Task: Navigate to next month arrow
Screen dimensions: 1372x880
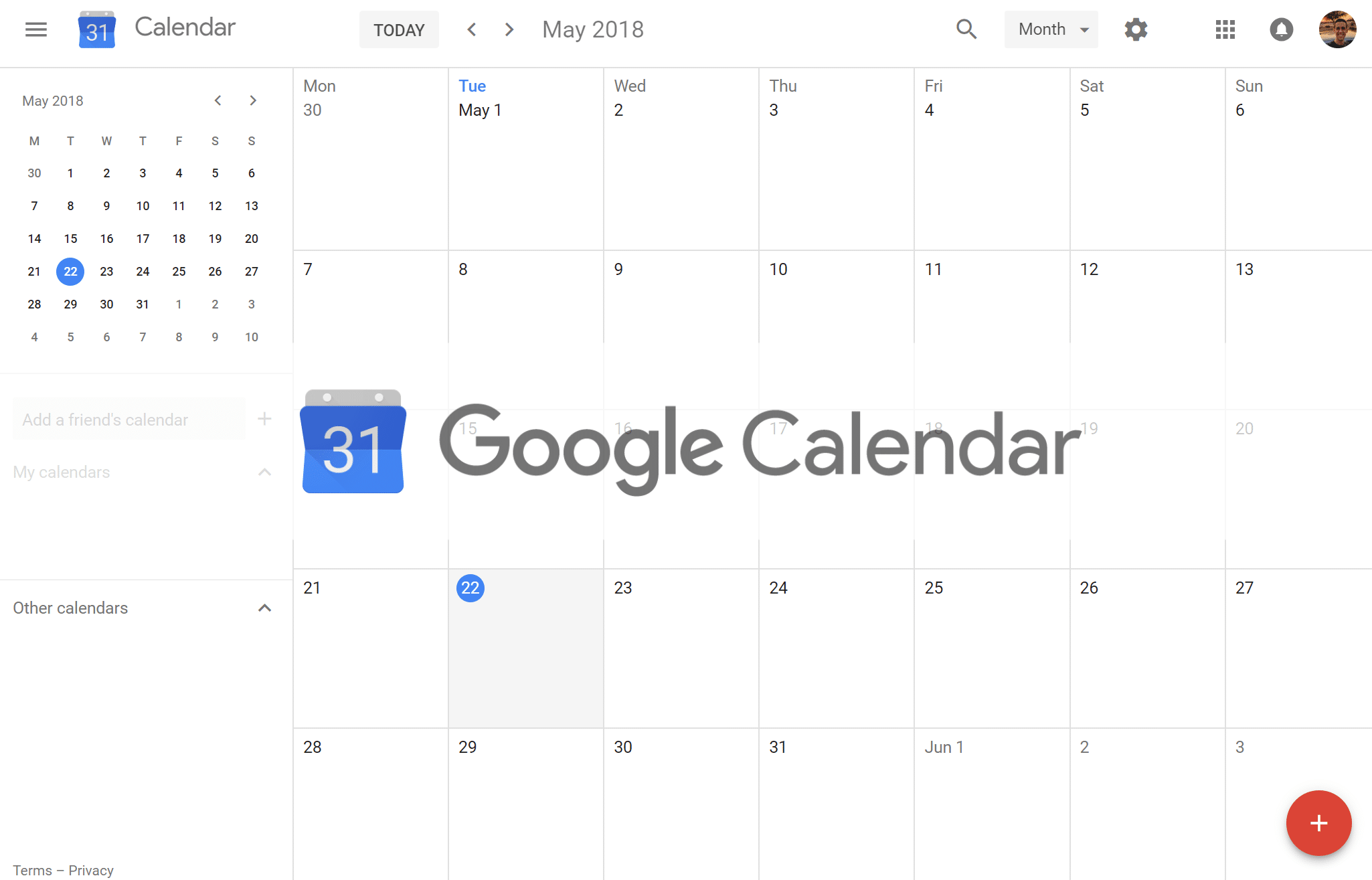Action: tap(253, 100)
